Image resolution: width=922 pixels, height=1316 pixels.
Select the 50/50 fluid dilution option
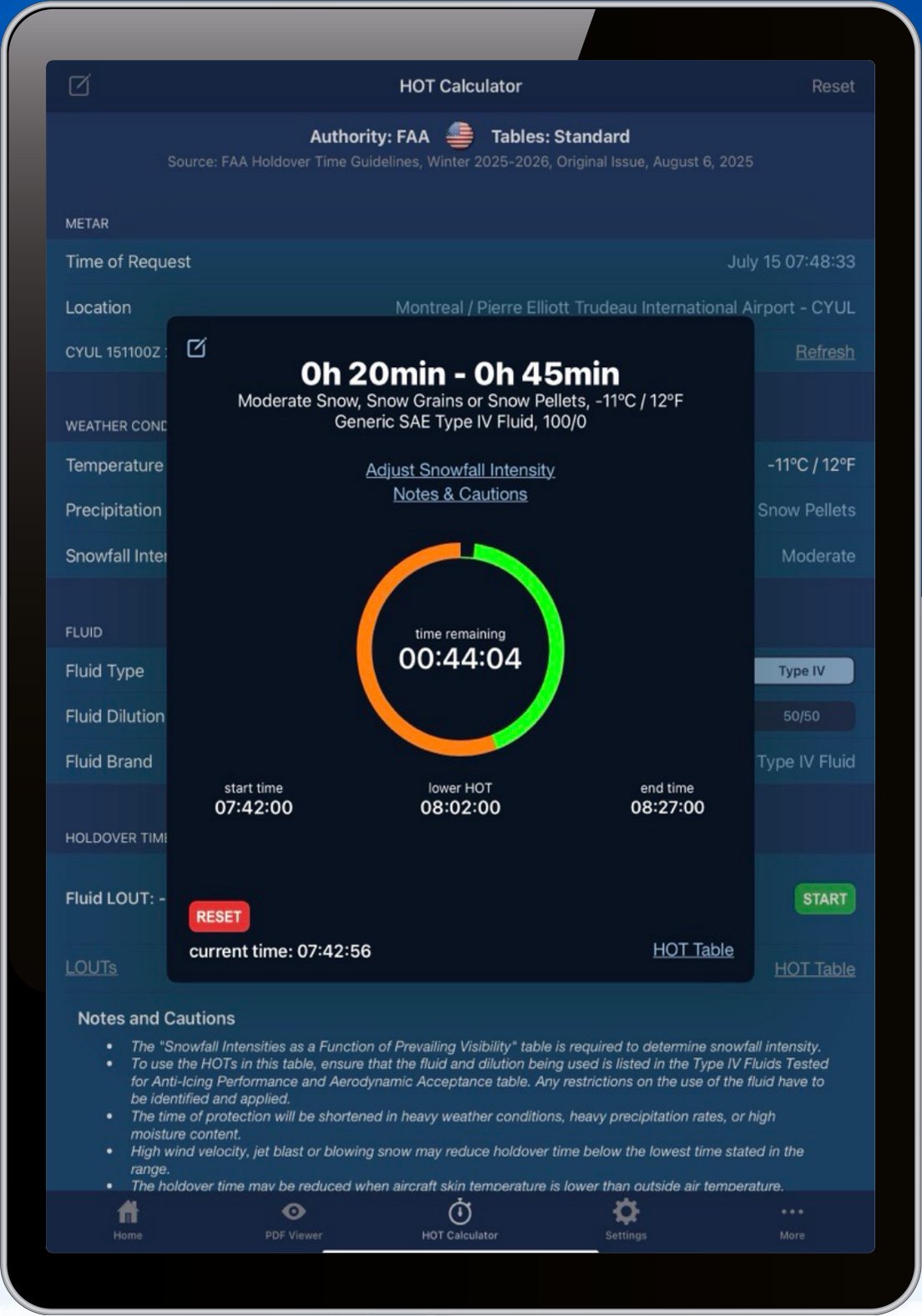click(803, 716)
